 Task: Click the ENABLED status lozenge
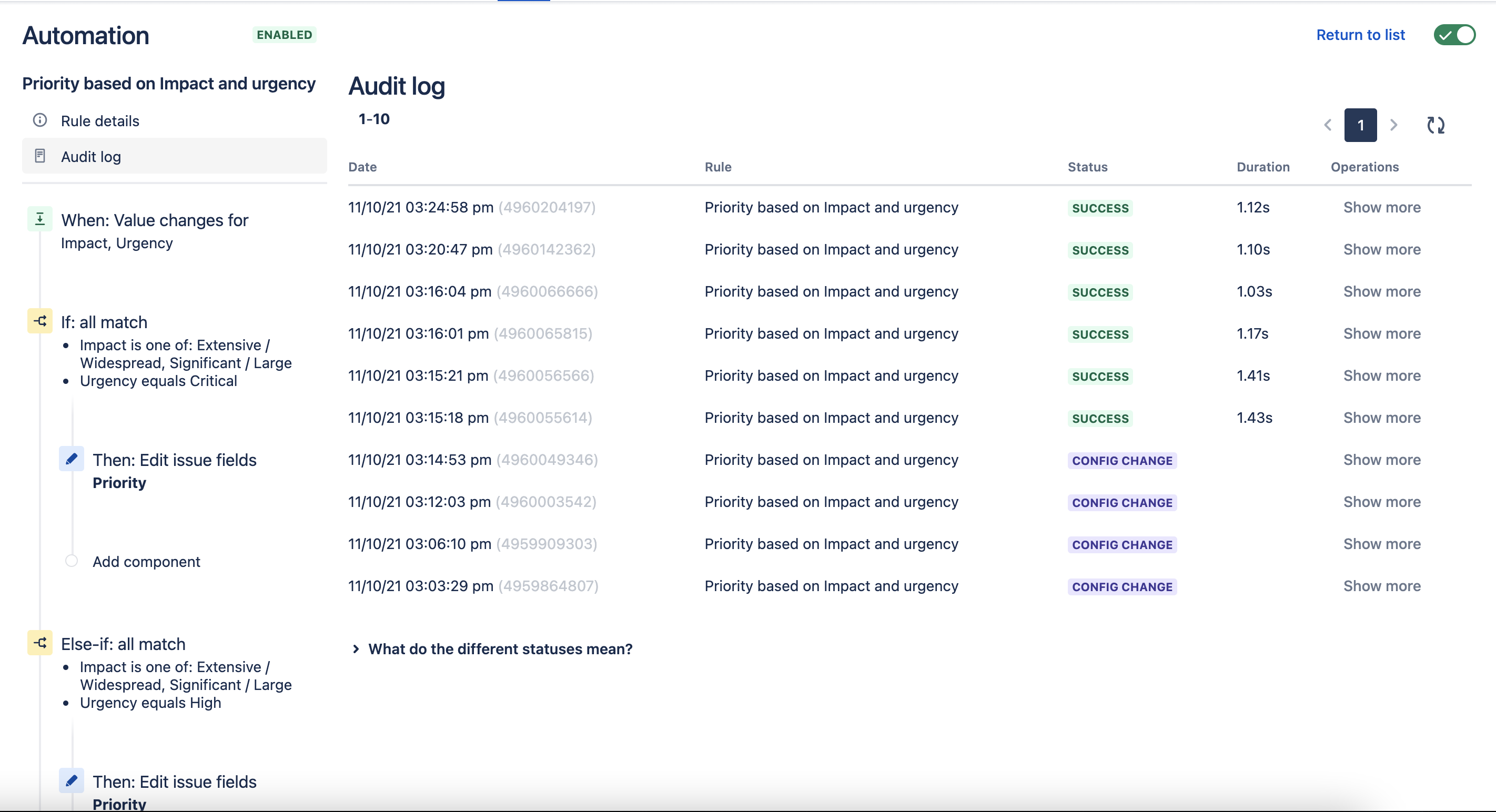[x=284, y=35]
